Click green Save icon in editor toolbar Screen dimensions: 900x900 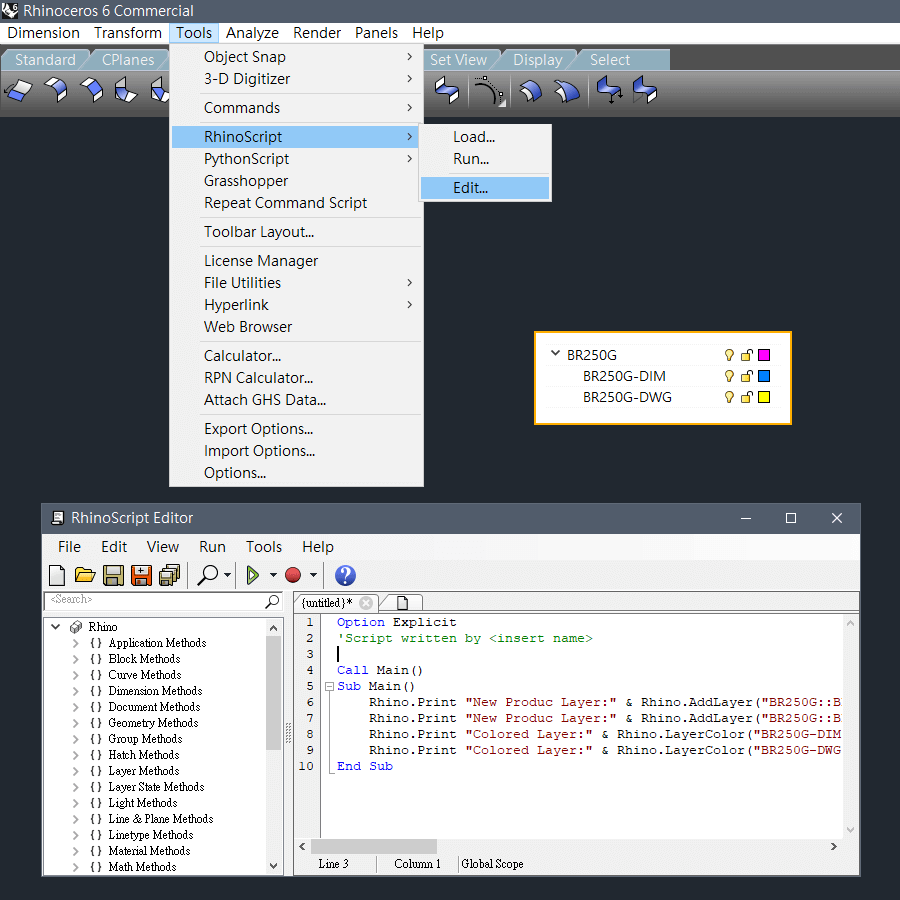[113, 575]
